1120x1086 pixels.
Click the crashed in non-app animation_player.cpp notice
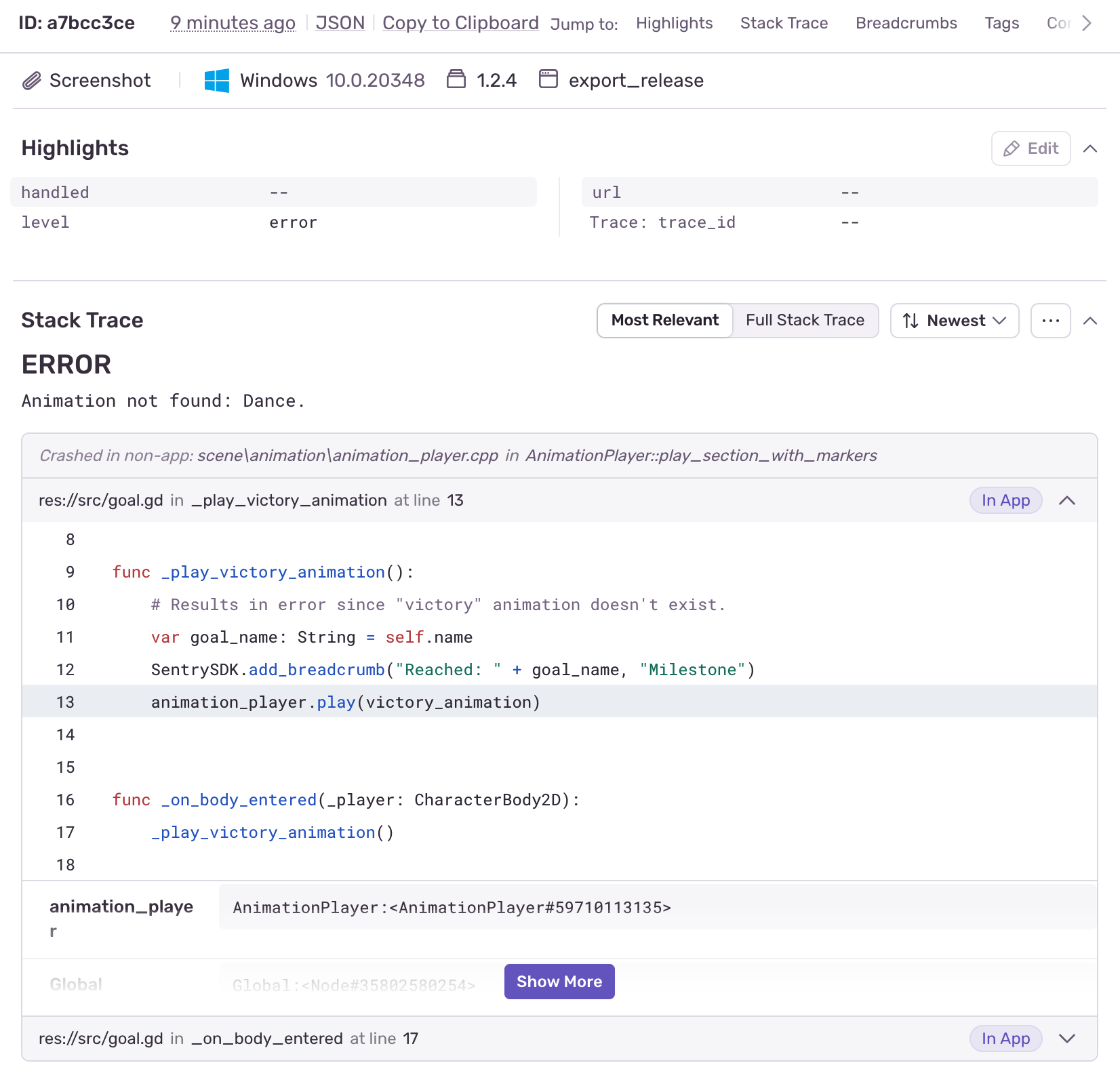(458, 456)
